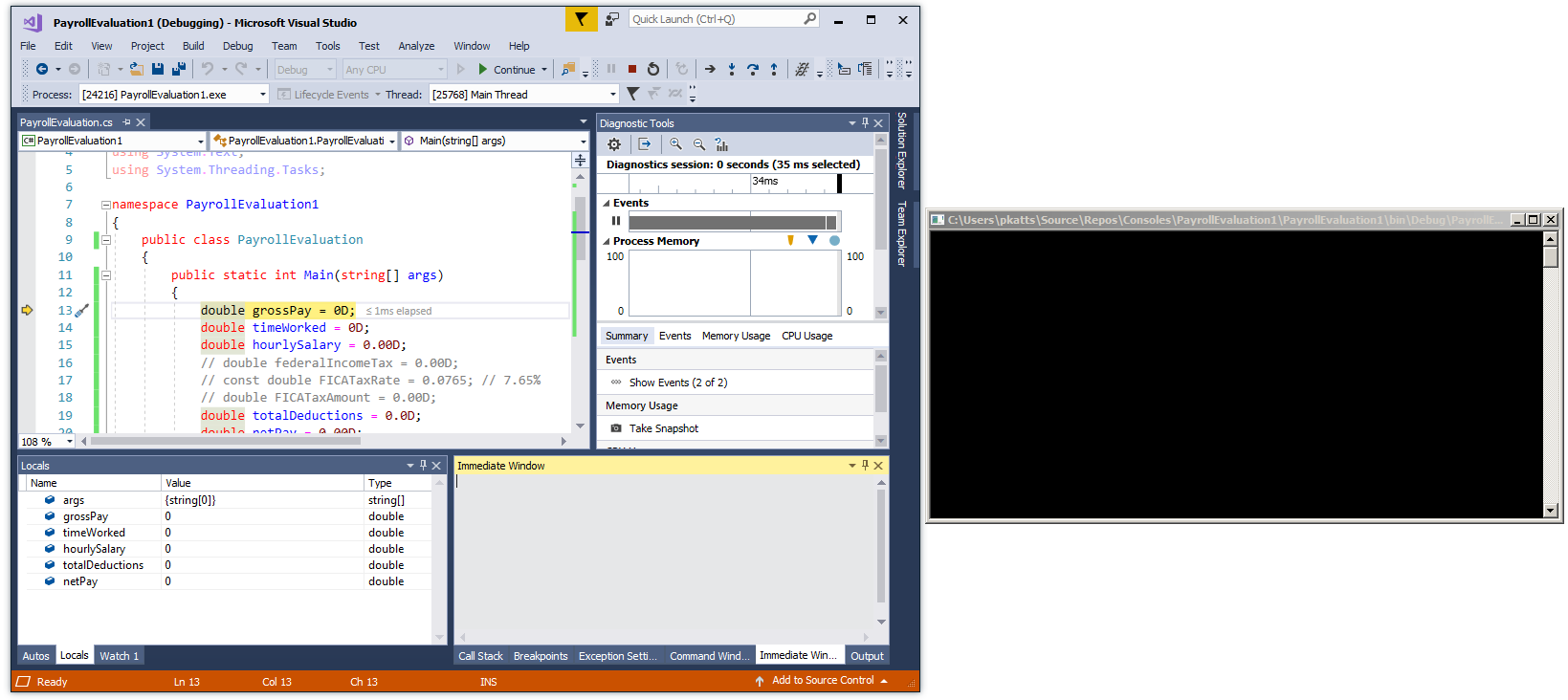This screenshot has height=700, width=1568.
Task: Click the Stop Debugging red square
Action: coord(632,69)
